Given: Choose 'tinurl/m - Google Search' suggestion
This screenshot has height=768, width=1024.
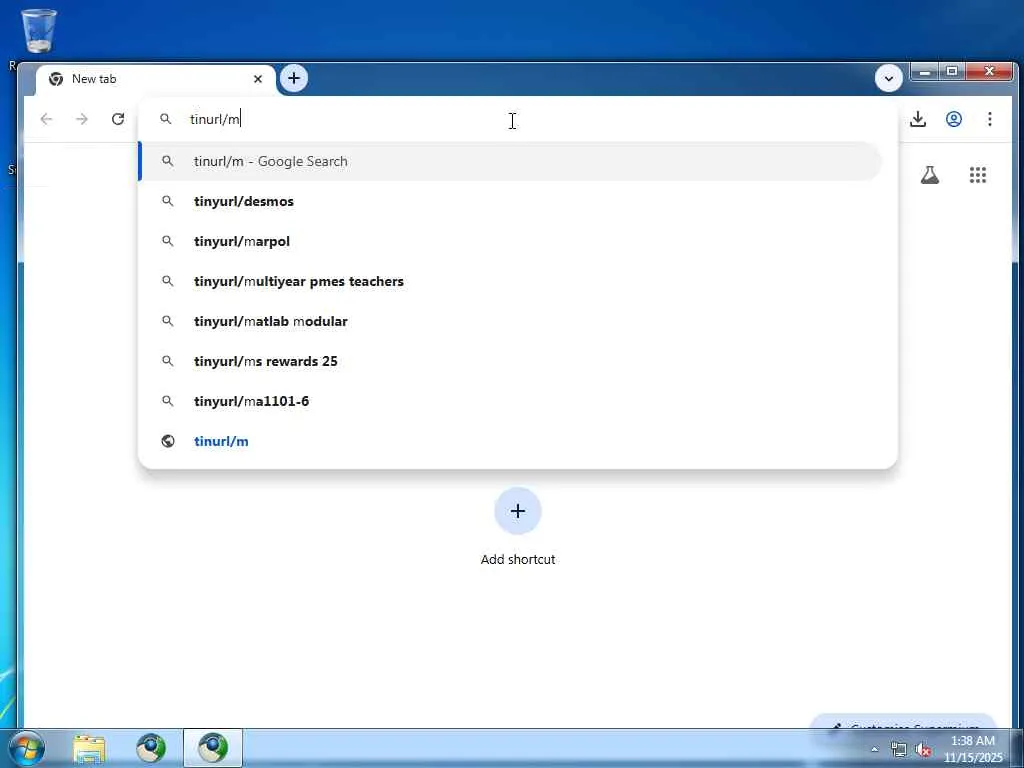Looking at the screenshot, I should 511,161.
